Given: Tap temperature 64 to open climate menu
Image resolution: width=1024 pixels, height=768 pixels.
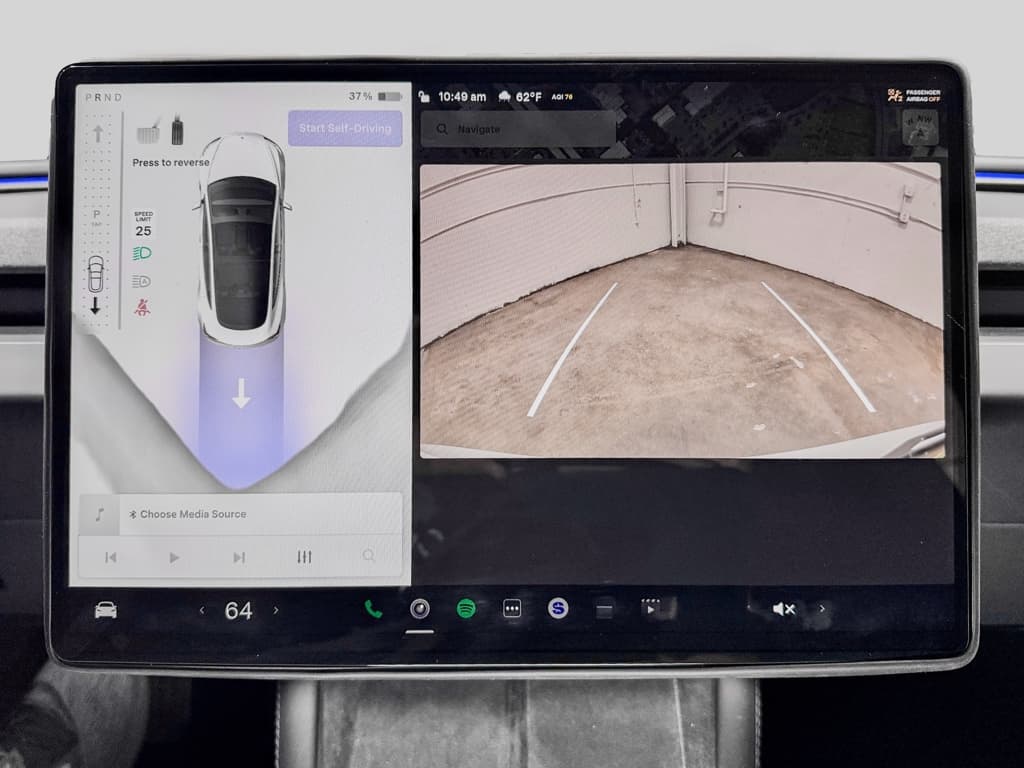Looking at the screenshot, I should click(x=238, y=610).
